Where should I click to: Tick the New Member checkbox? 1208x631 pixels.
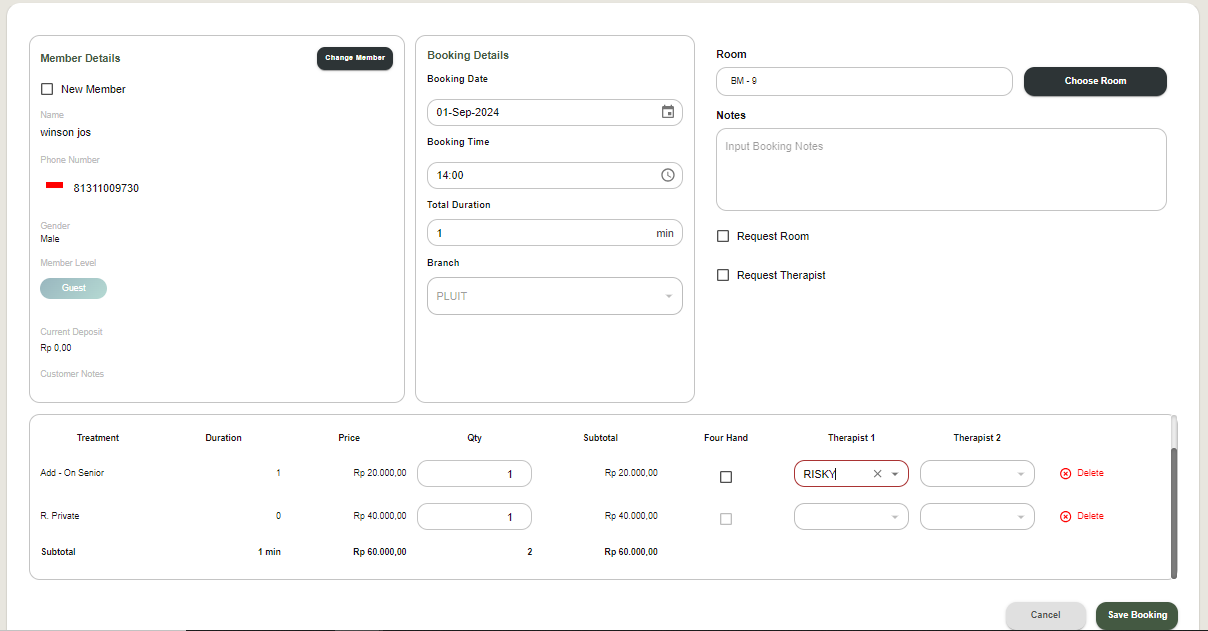[x=47, y=89]
